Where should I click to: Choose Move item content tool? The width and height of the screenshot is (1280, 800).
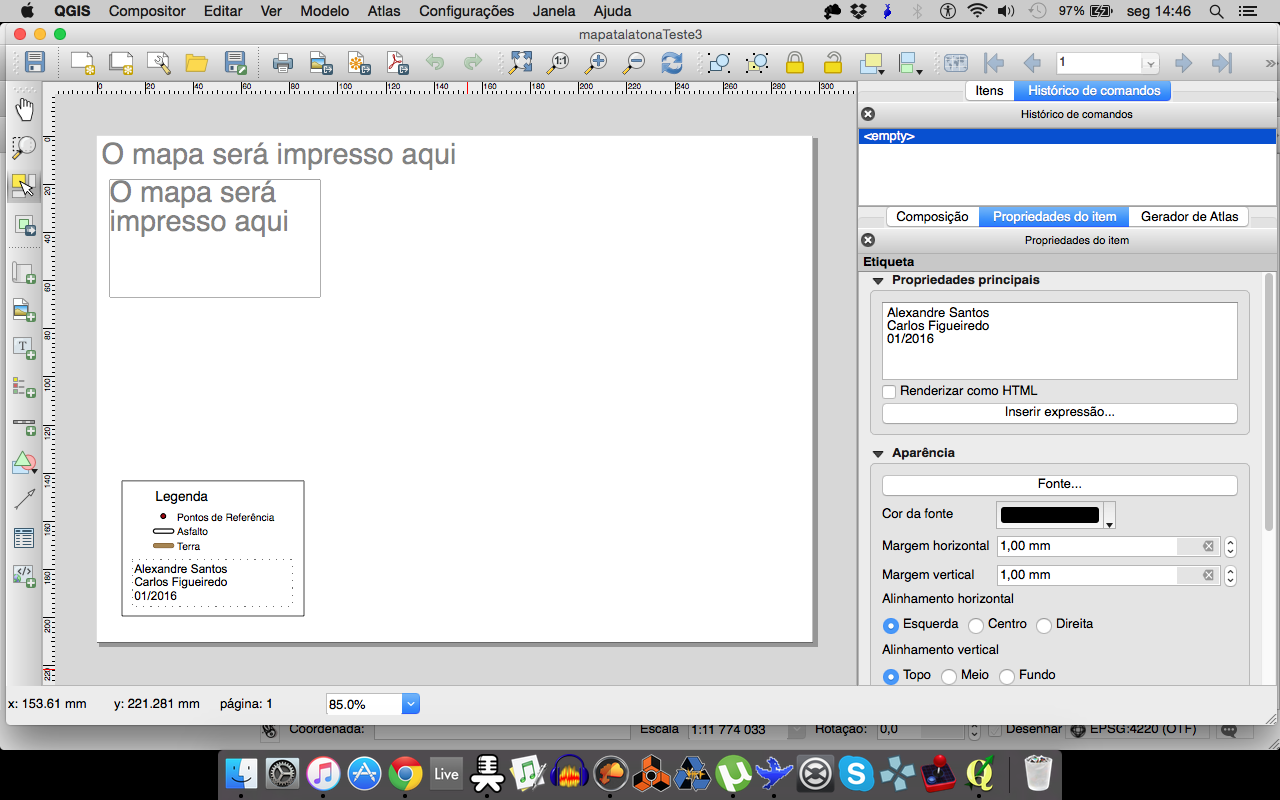click(24, 226)
